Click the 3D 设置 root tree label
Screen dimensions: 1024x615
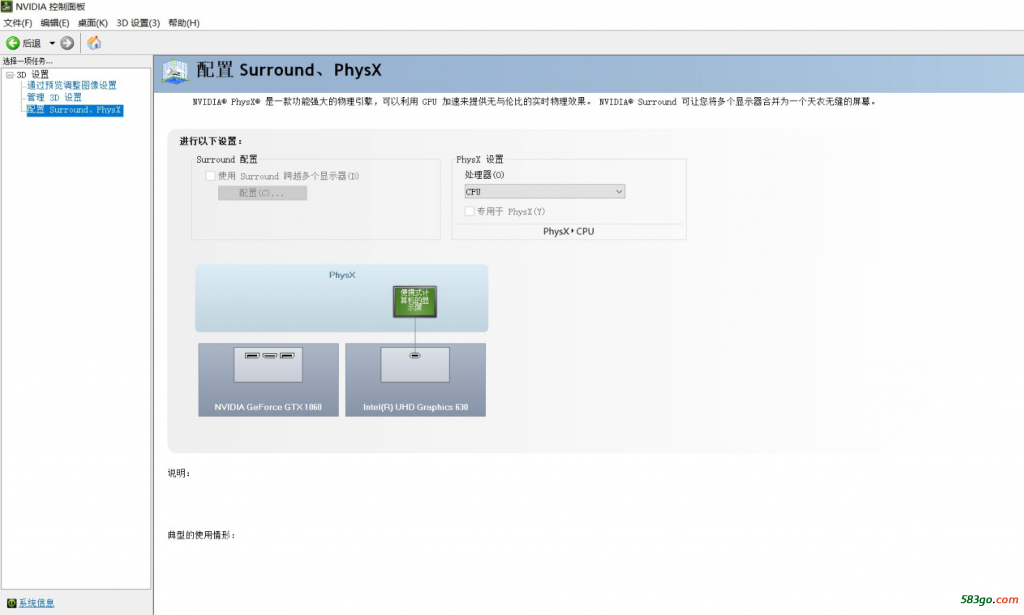(33, 74)
